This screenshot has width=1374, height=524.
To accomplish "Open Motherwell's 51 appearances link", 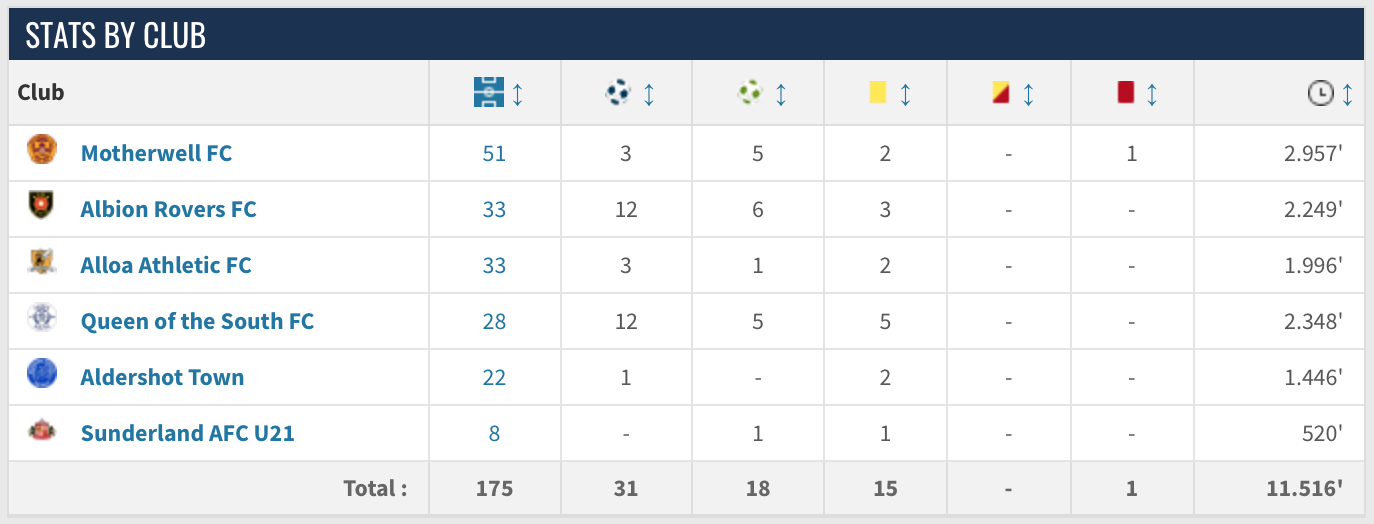I will 494,153.
